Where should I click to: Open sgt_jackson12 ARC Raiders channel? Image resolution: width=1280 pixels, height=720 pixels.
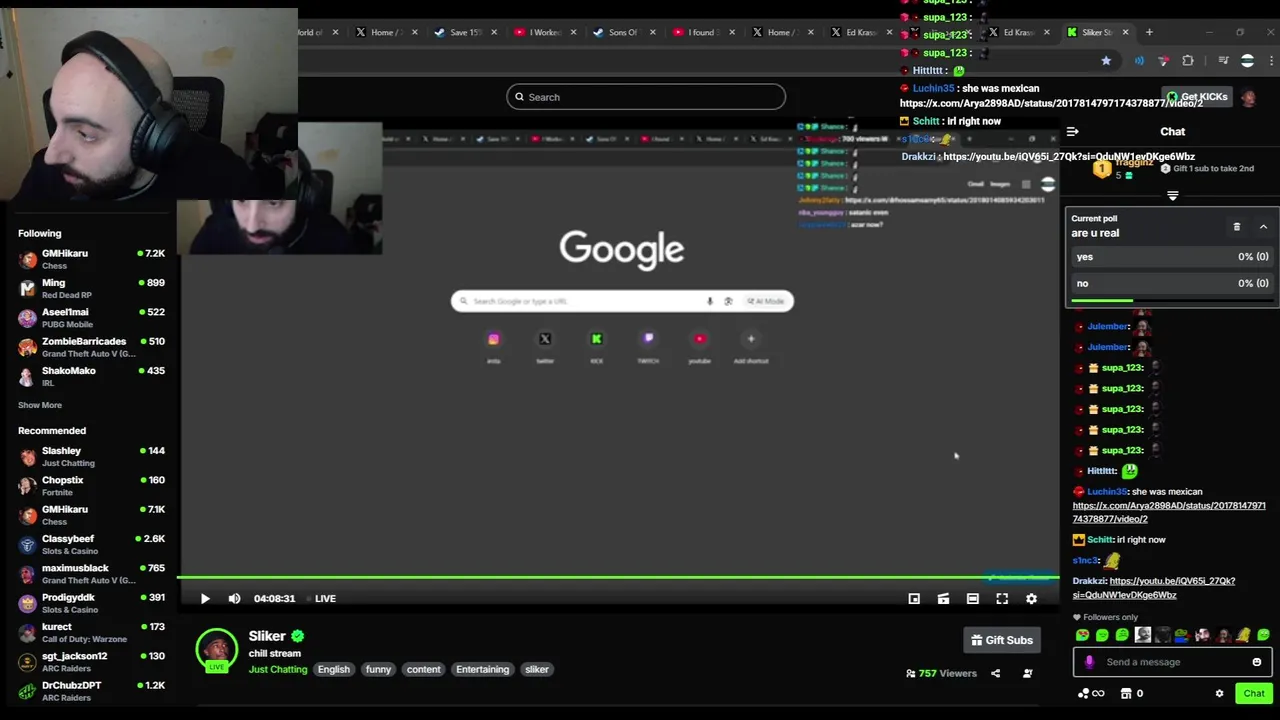pyautogui.click(x=92, y=662)
